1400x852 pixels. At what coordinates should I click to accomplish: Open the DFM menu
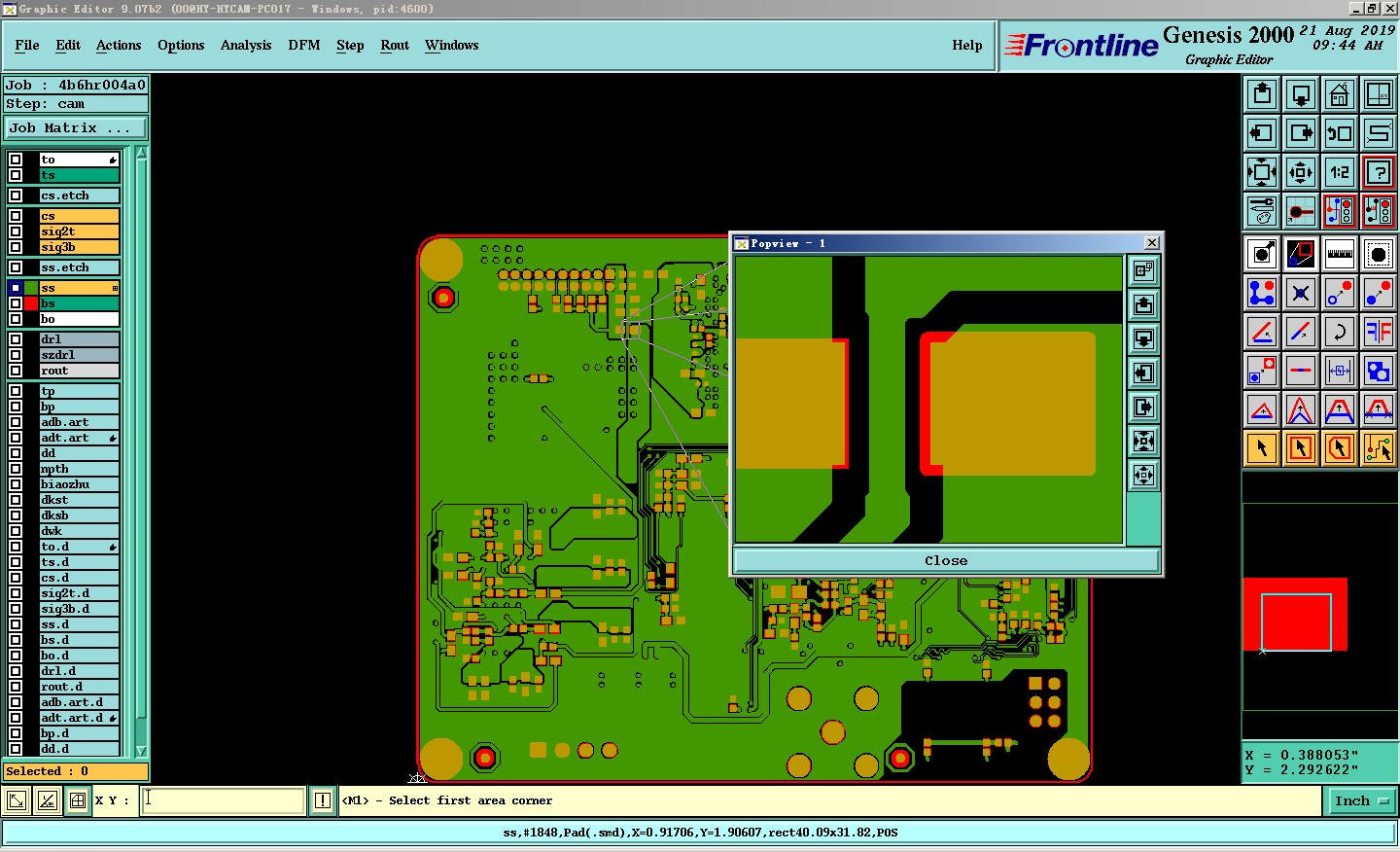(304, 45)
